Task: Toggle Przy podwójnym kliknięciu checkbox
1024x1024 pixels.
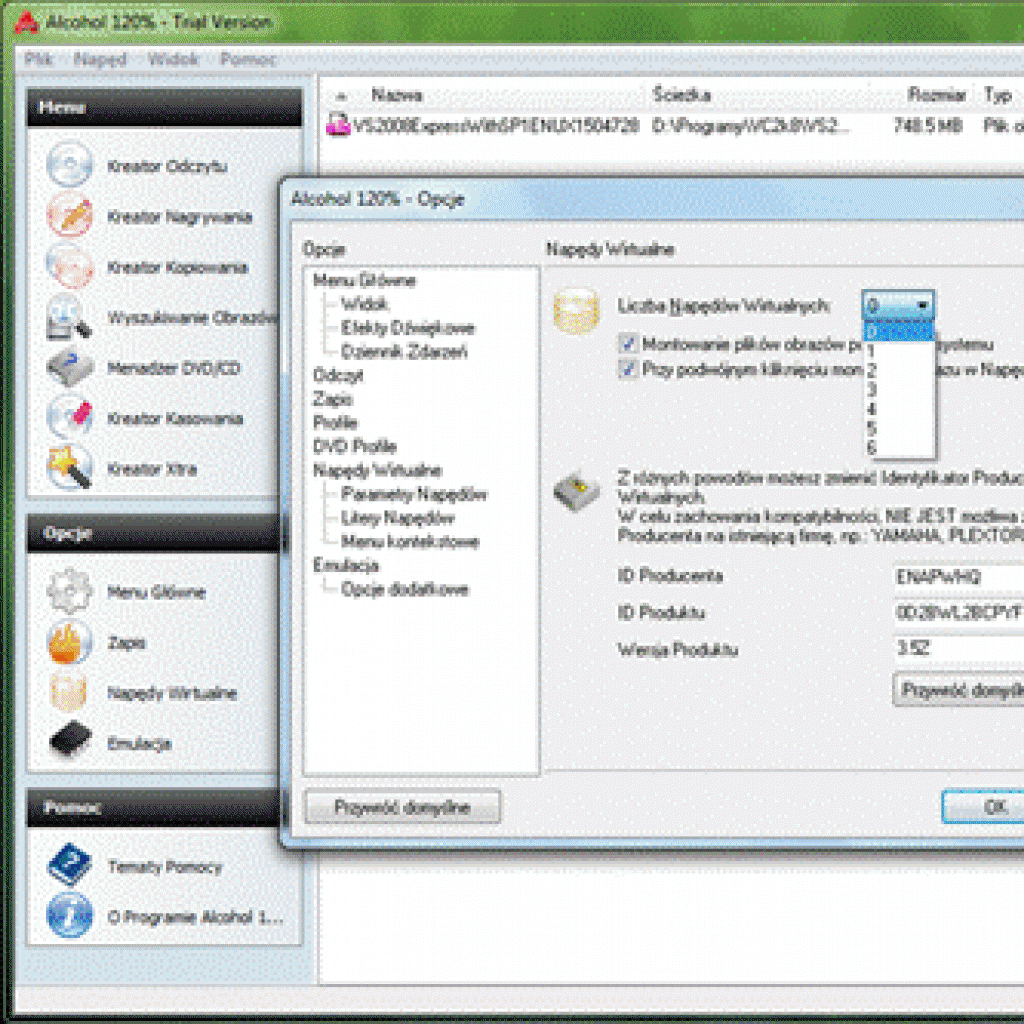Action: pyautogui.click(x=628, y=369)
